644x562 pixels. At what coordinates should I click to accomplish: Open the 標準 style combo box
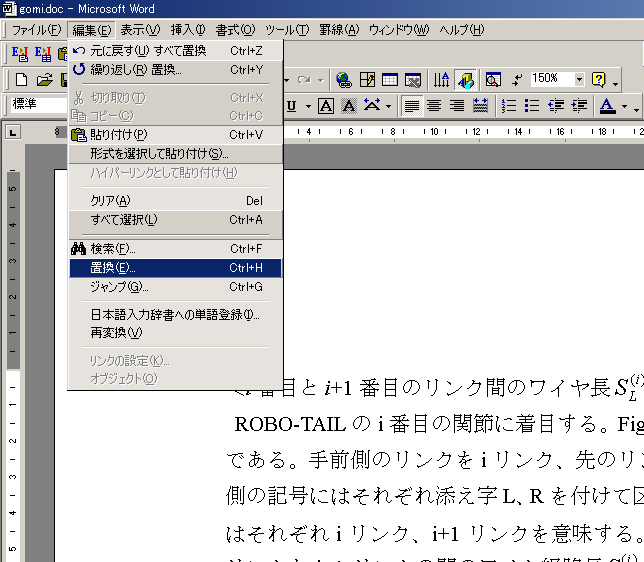[x=39, y=104]
